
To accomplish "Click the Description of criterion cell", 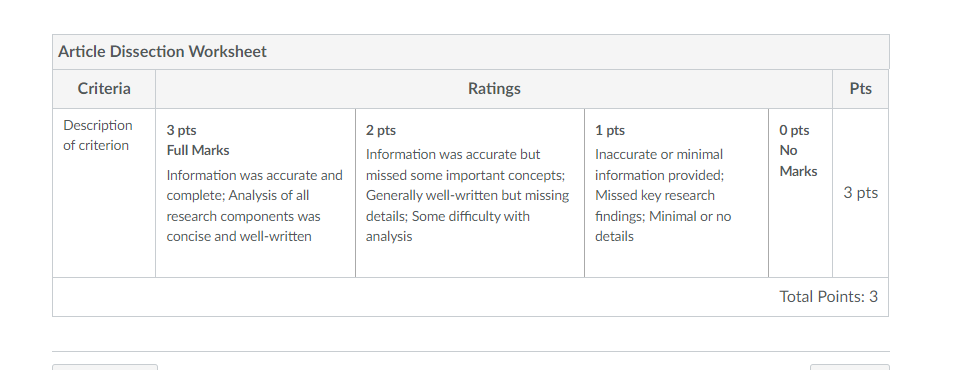I will point(104,193).
